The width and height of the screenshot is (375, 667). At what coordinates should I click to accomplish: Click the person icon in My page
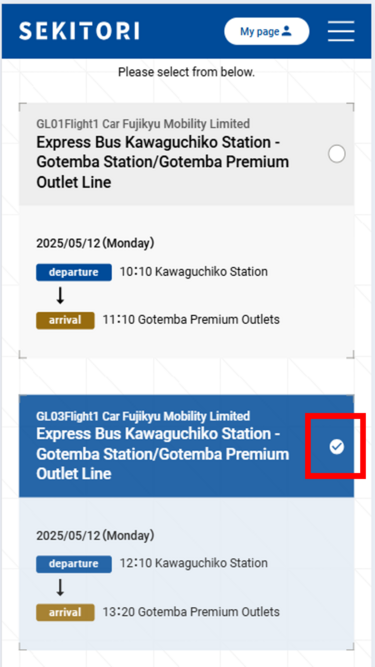click(x=287, y=31)
